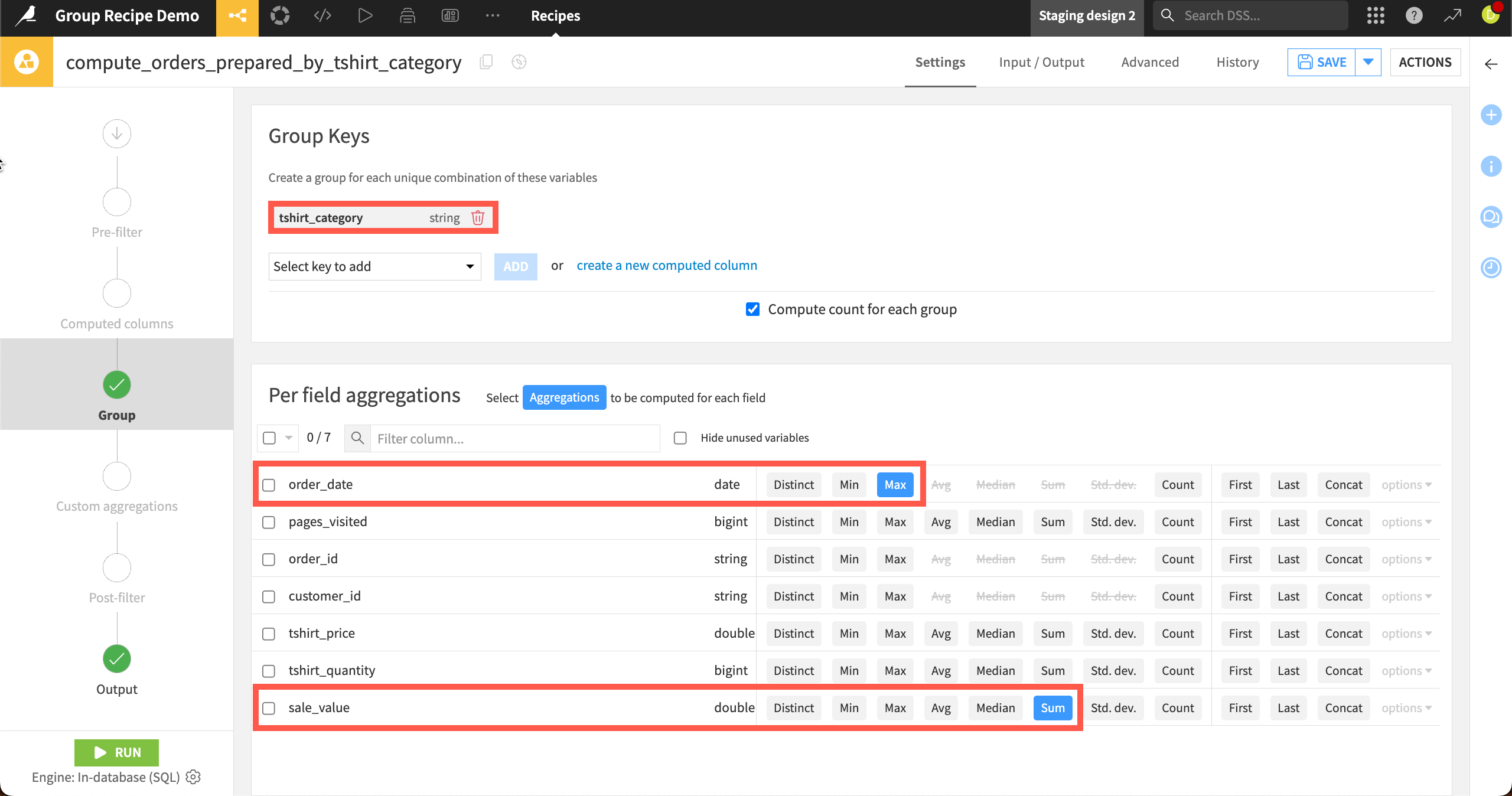Switch to the Advanced tab
This screenshot has width=1512, height=796.
(x=1150, y=62)
